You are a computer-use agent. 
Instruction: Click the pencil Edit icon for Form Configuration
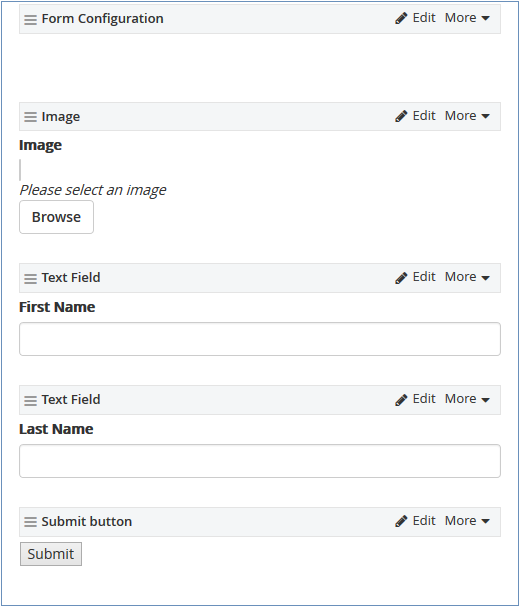point(401,18)
